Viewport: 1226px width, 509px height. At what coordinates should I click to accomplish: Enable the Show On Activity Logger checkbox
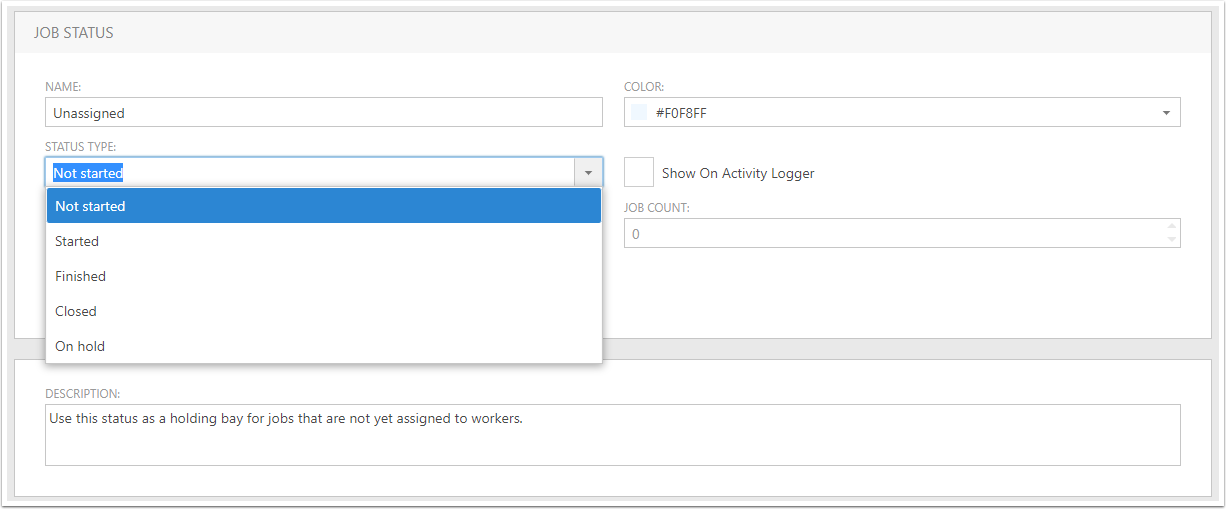click(x=639, y=172)
